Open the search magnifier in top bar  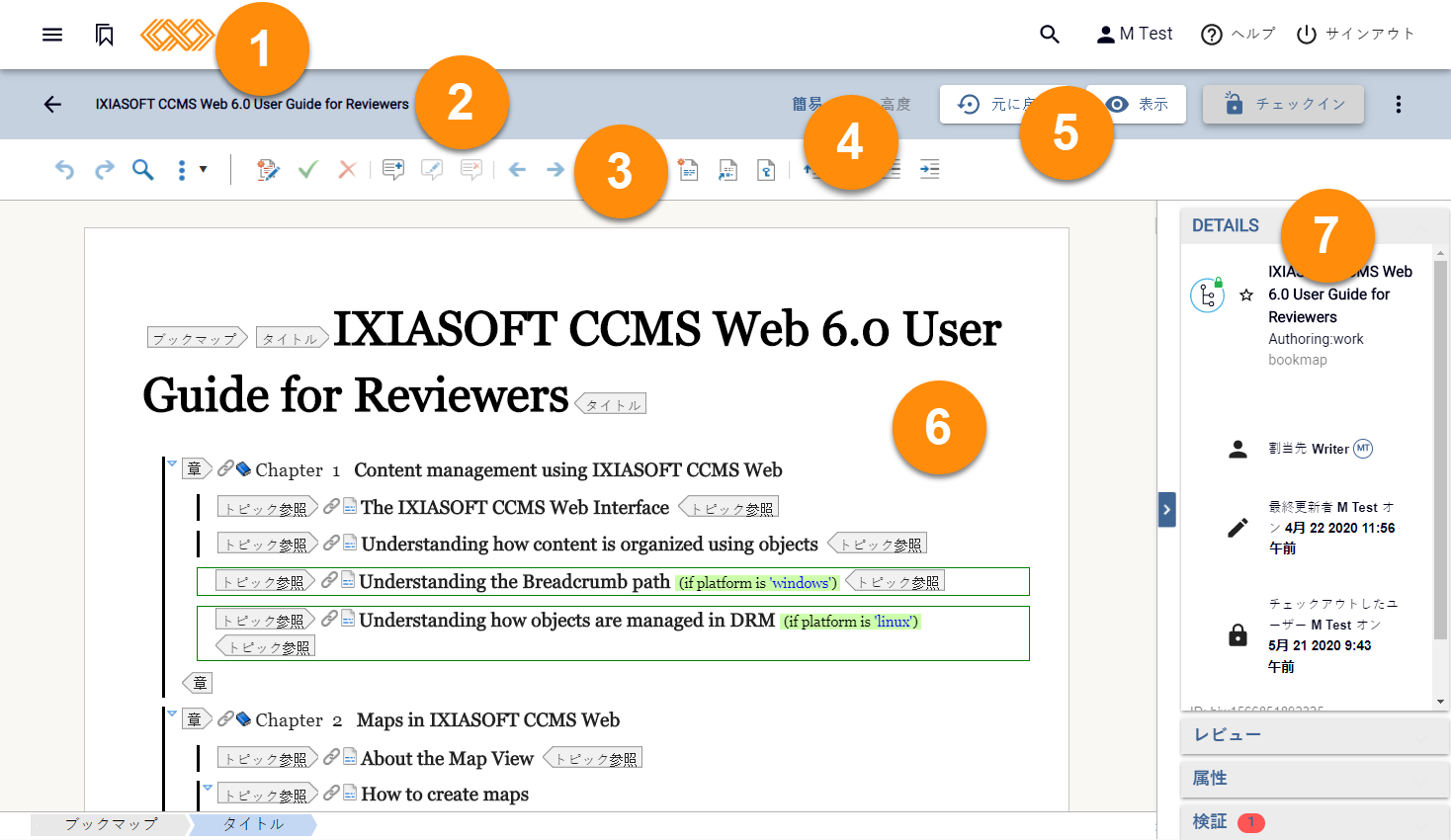point(1050,35)
